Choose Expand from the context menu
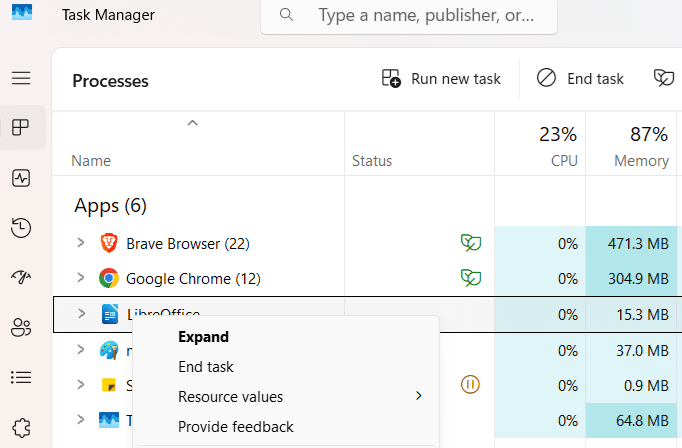This screenshot has width=682, height=448. 203,337
